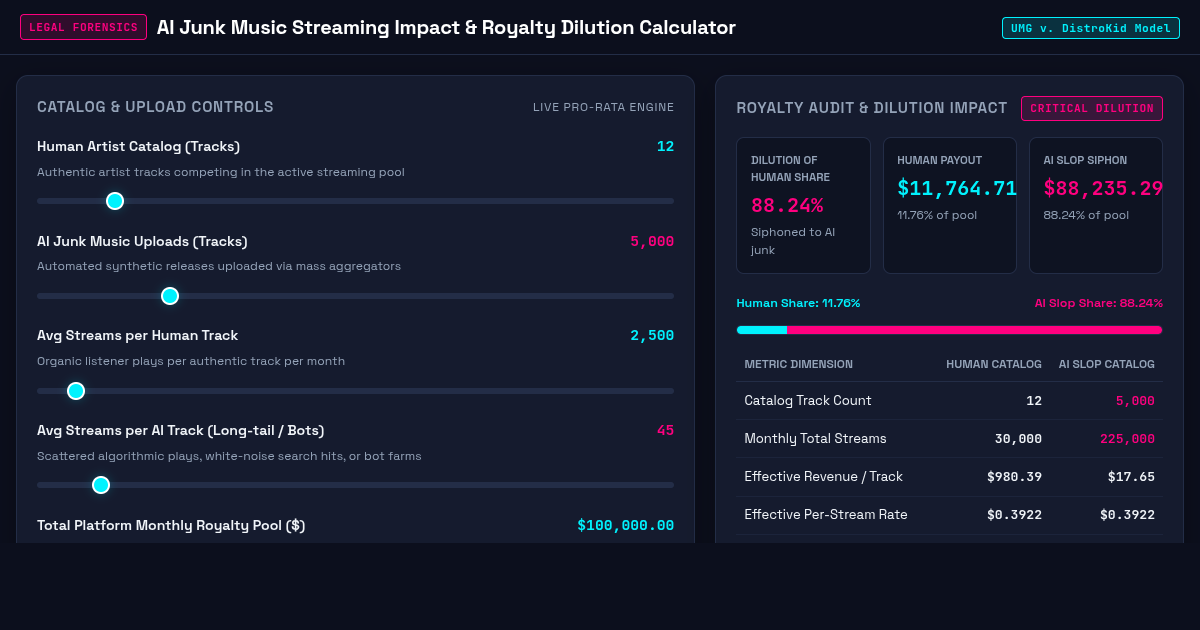
Task: Click the AI Junk Music Uploads control value 5,000
Action: [652, 241]
